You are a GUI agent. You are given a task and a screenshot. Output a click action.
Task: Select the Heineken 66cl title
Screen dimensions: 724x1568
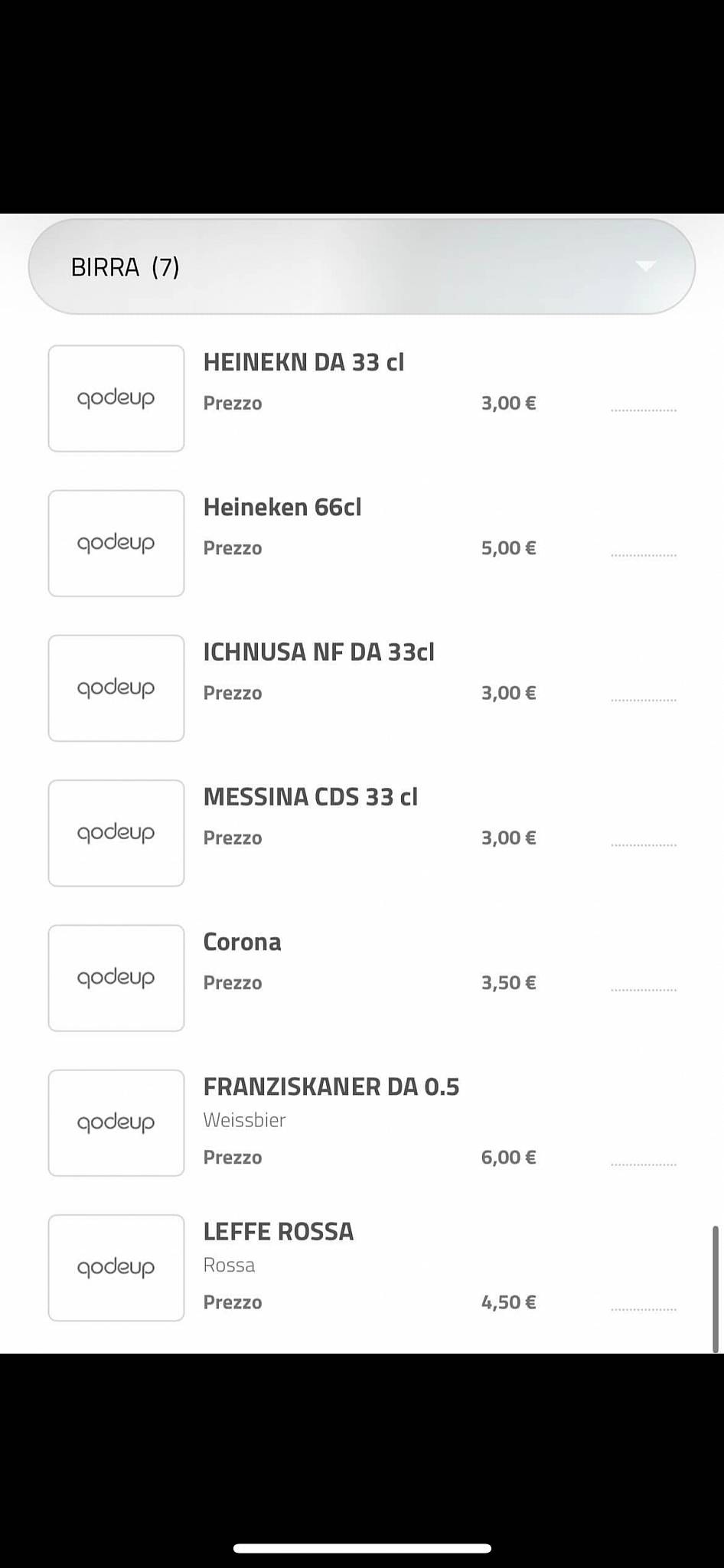(x=282, y=507)
